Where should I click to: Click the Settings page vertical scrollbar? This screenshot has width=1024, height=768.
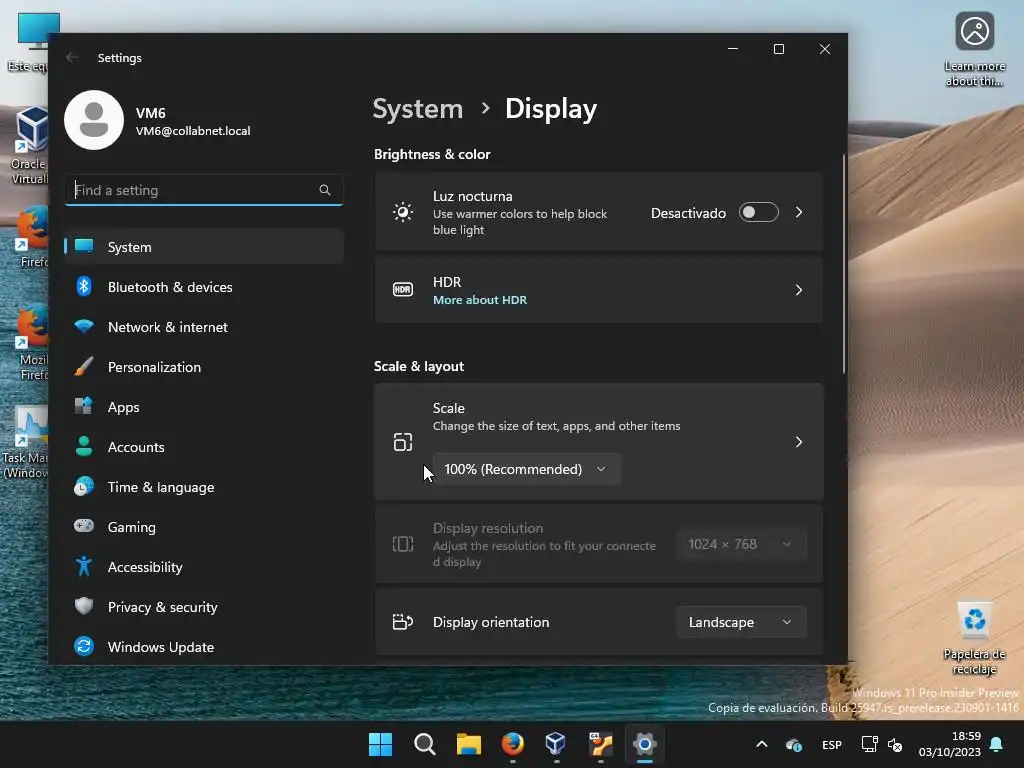843,264
